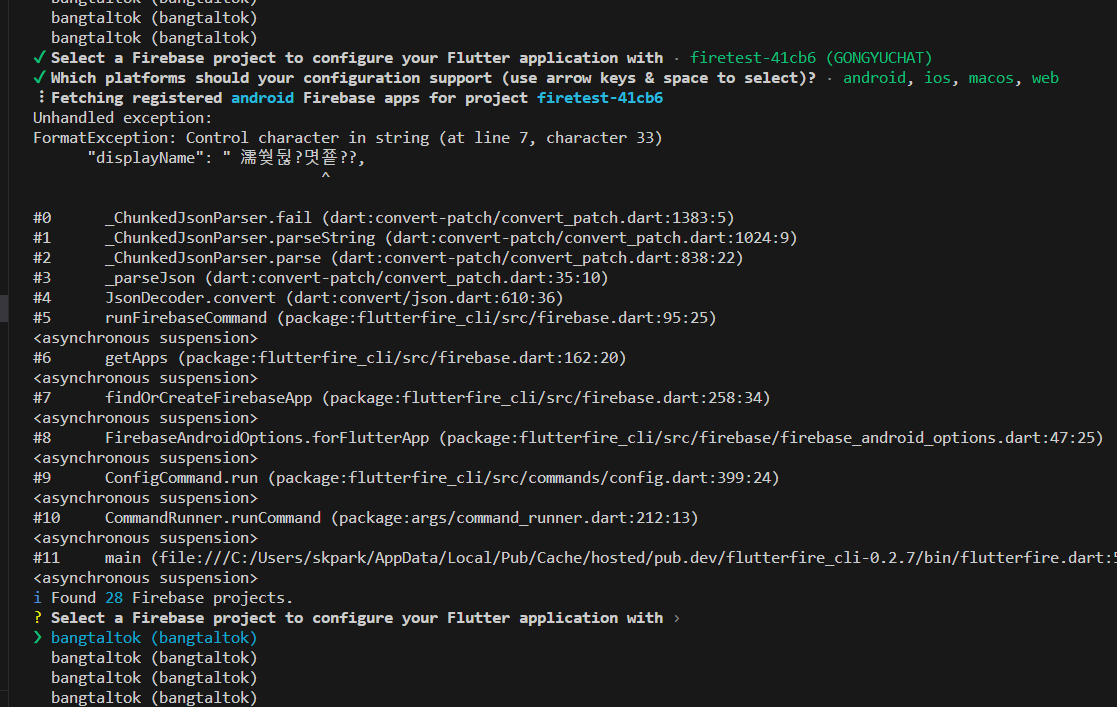Click "ConfigCommand.run" in frame #9
Image resolution: width=1117 pixels, height=707 pixels.
181,477
